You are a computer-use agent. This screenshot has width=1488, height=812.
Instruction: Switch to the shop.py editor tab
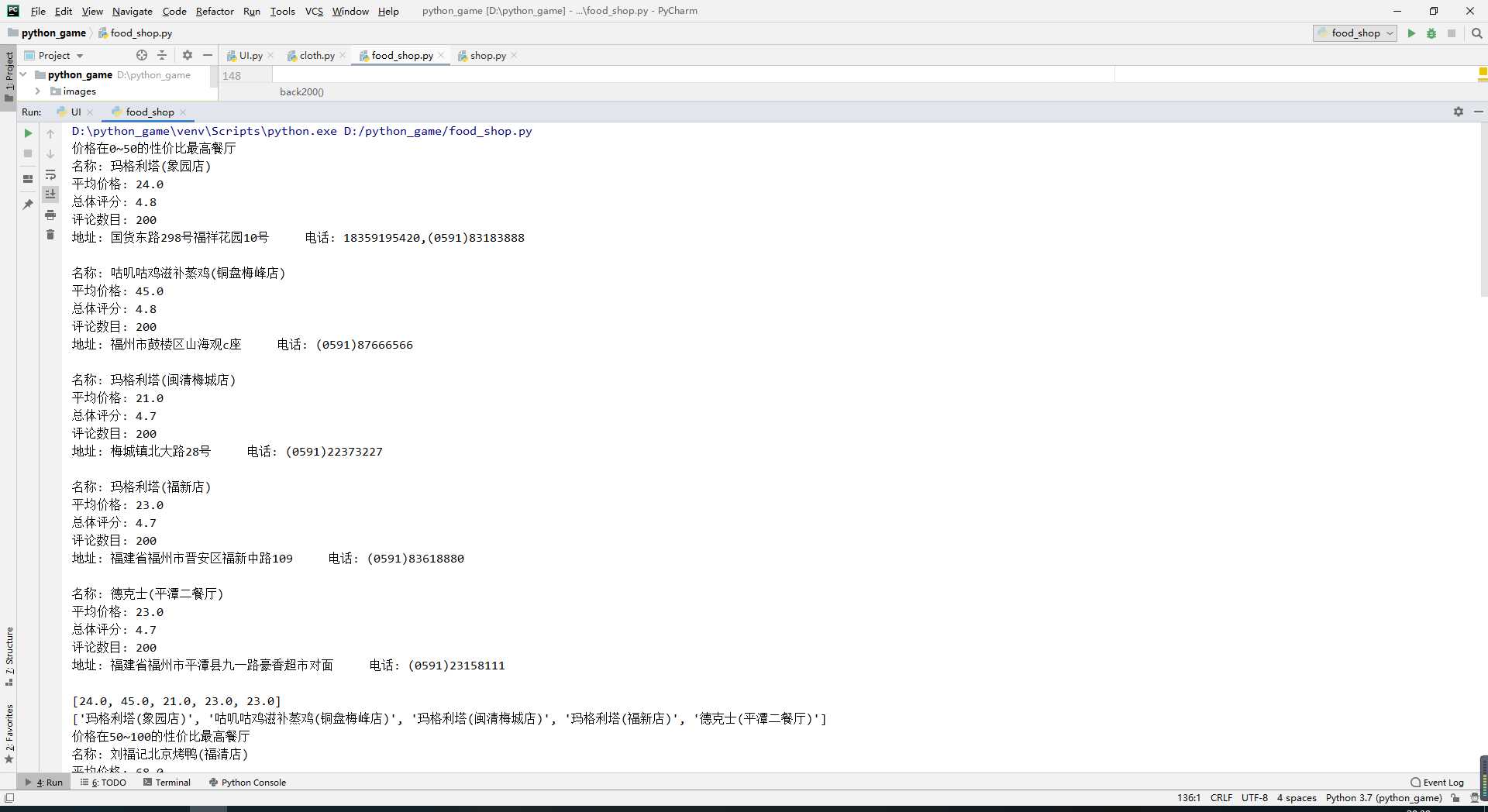[487, 55]
